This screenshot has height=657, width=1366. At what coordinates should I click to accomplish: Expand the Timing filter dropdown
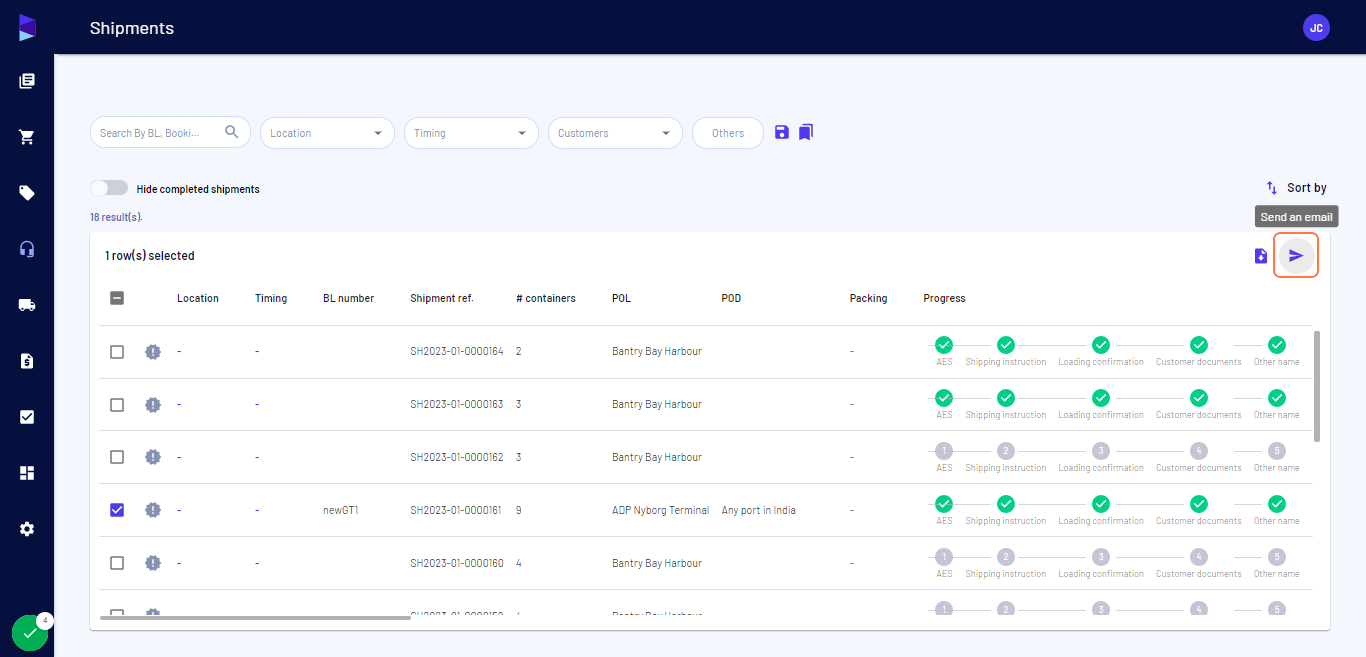coord(471,133)
